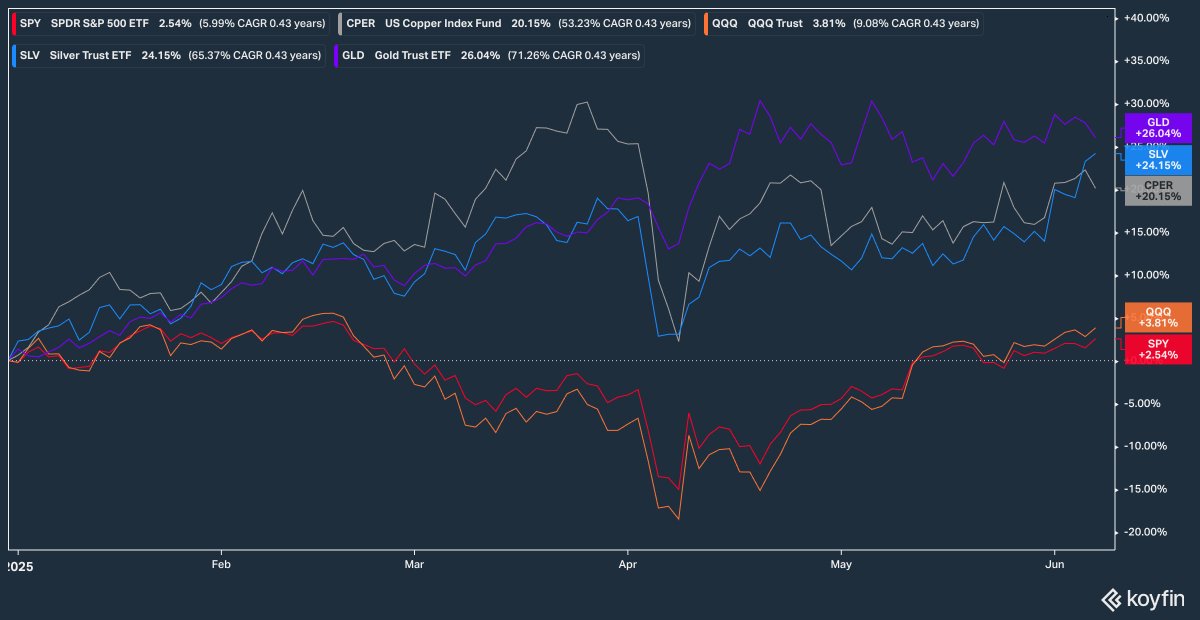Click the gray CPER color marker in legend
This screenshot has width=1200, height=620.
341,23
